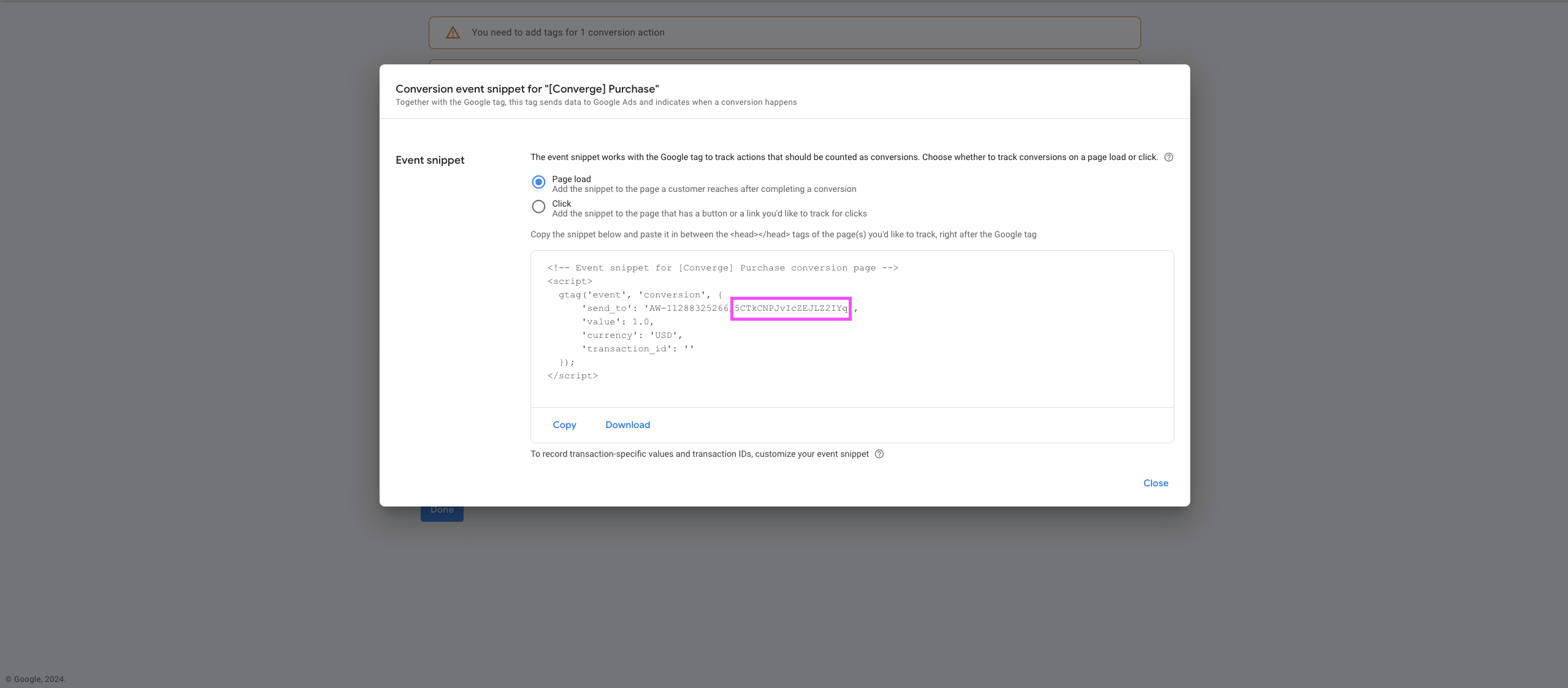Click the opening <script> tag line

(570, 281)
